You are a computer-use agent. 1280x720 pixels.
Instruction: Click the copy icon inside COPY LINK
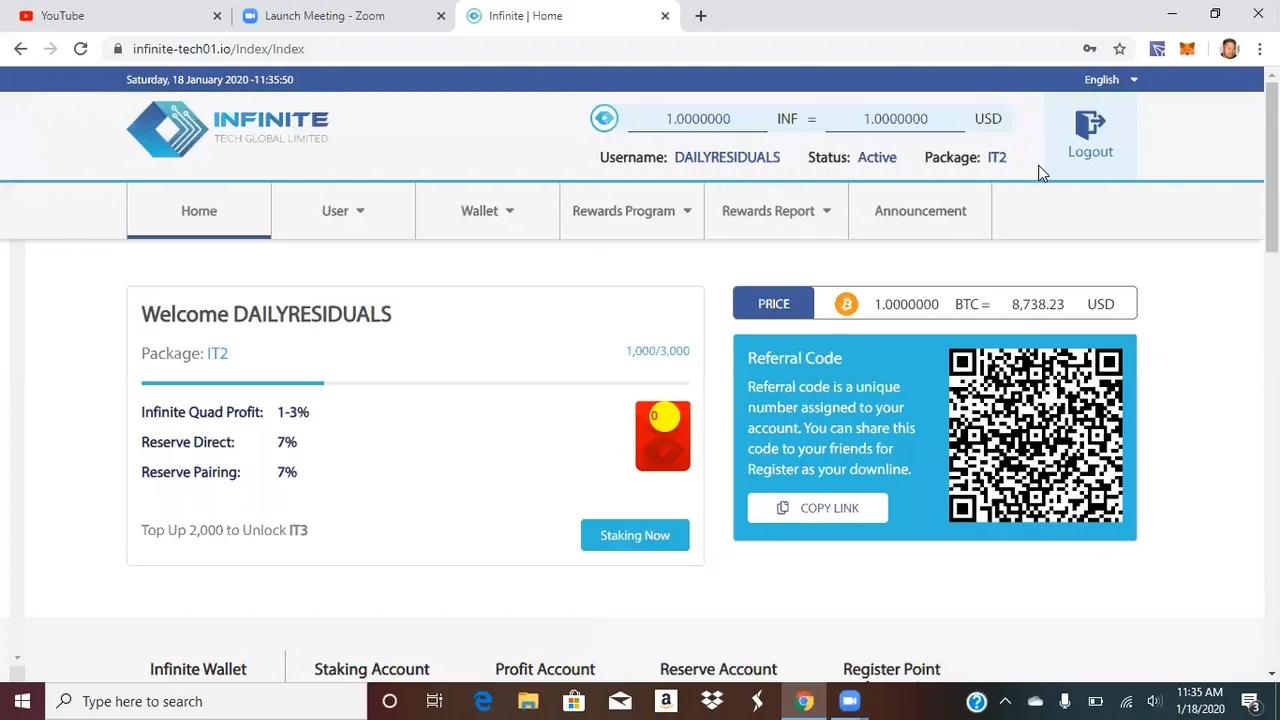[x=783, y=508]
